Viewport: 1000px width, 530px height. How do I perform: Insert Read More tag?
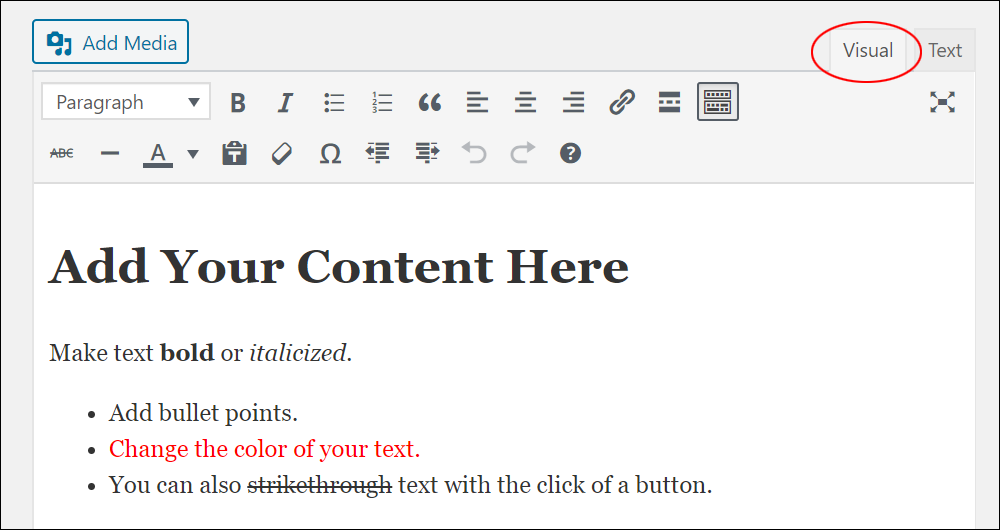point(670,102)
